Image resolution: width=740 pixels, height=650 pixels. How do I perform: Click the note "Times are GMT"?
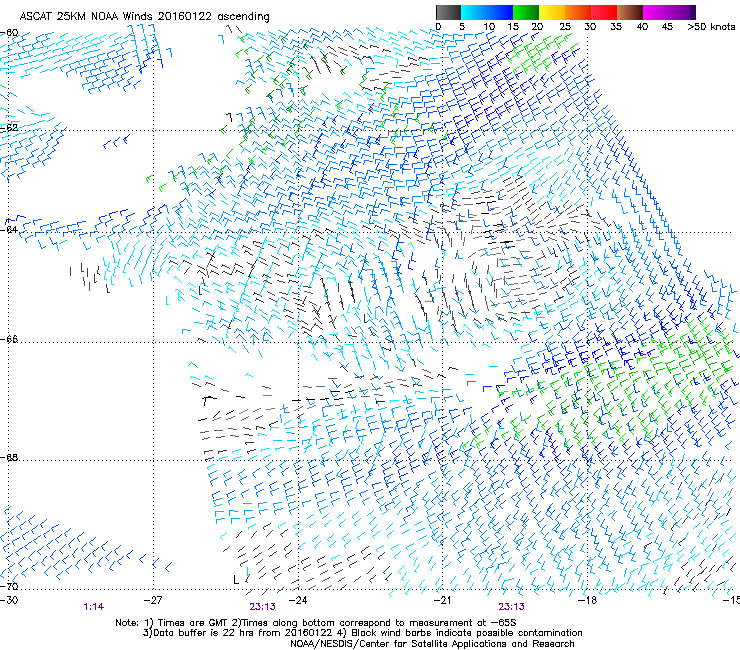click(x=191, y=623)
